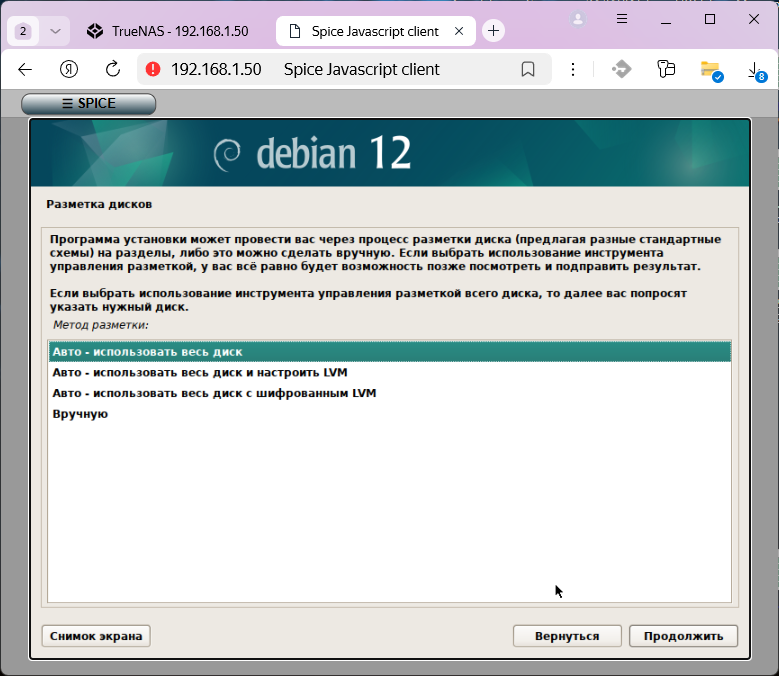Maximize the browser window
The image size is (779, 676).
click(x=710, y=19)
